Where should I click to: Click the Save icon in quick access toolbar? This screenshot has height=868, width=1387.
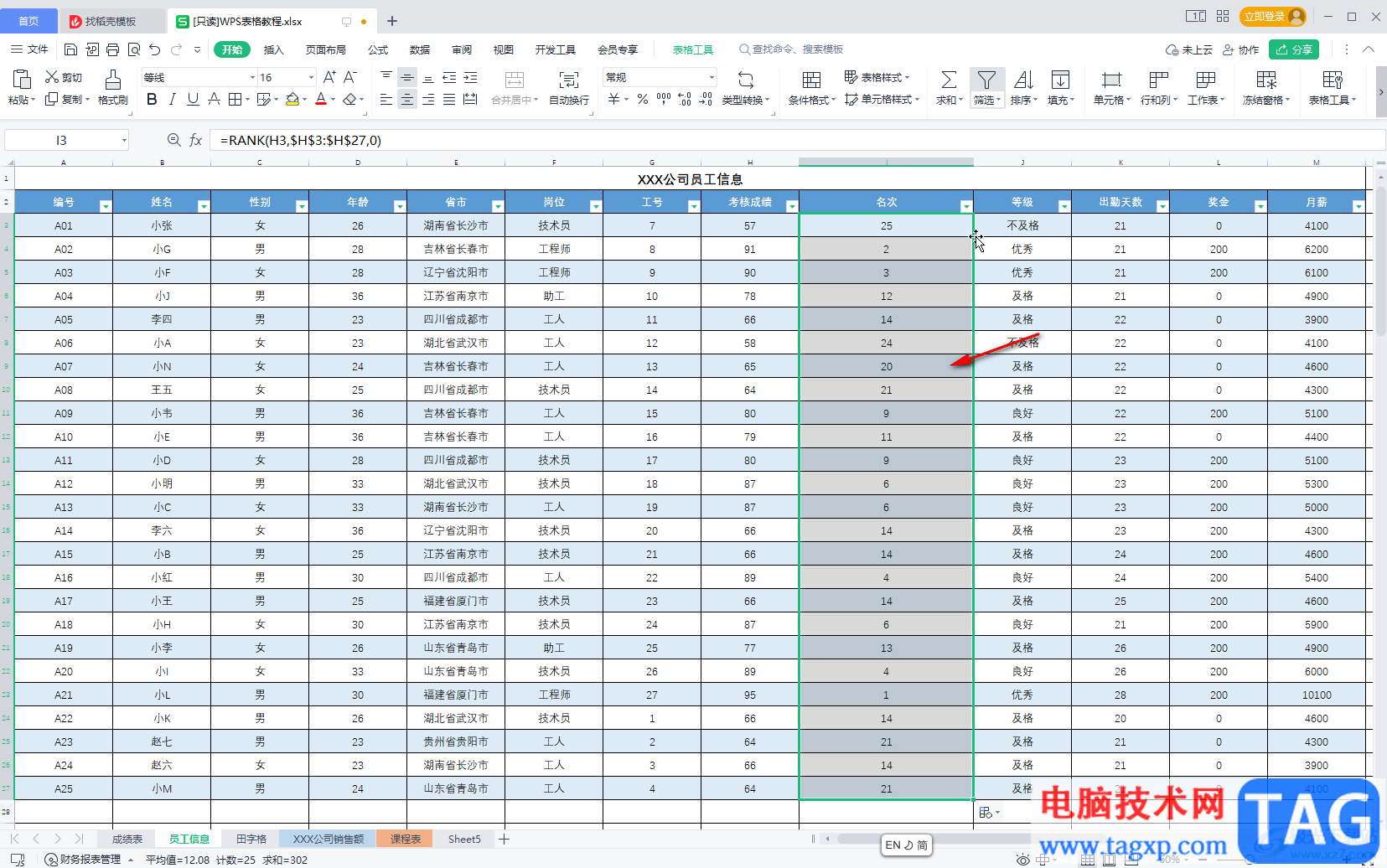pos(71,49)
